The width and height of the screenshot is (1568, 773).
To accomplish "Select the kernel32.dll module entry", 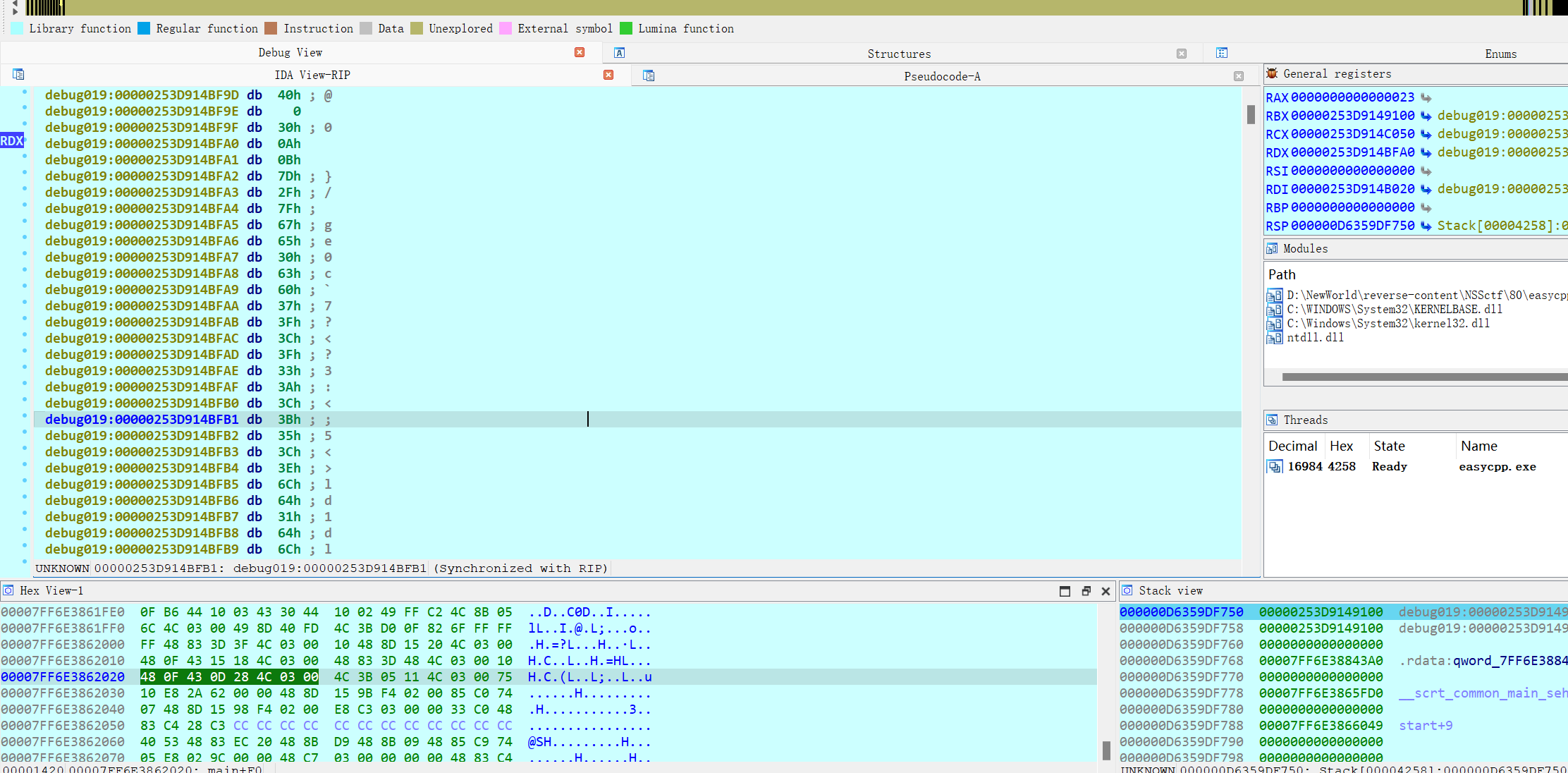I will pos(1388,323).
